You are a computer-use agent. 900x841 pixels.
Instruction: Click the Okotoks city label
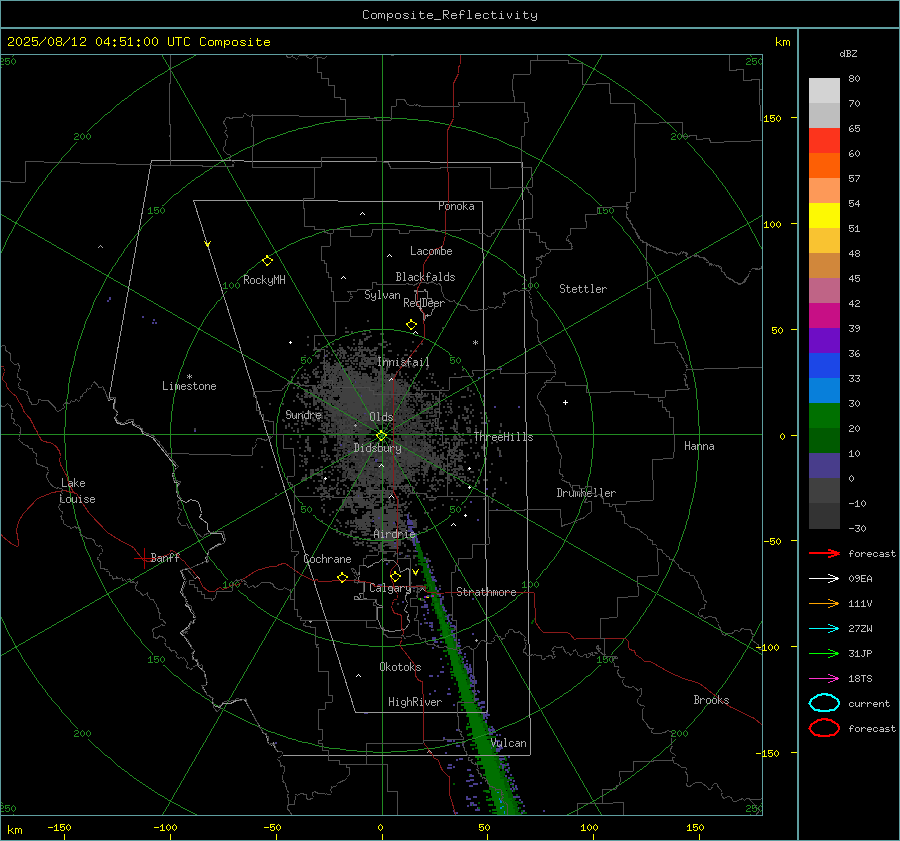coord(400,667)
